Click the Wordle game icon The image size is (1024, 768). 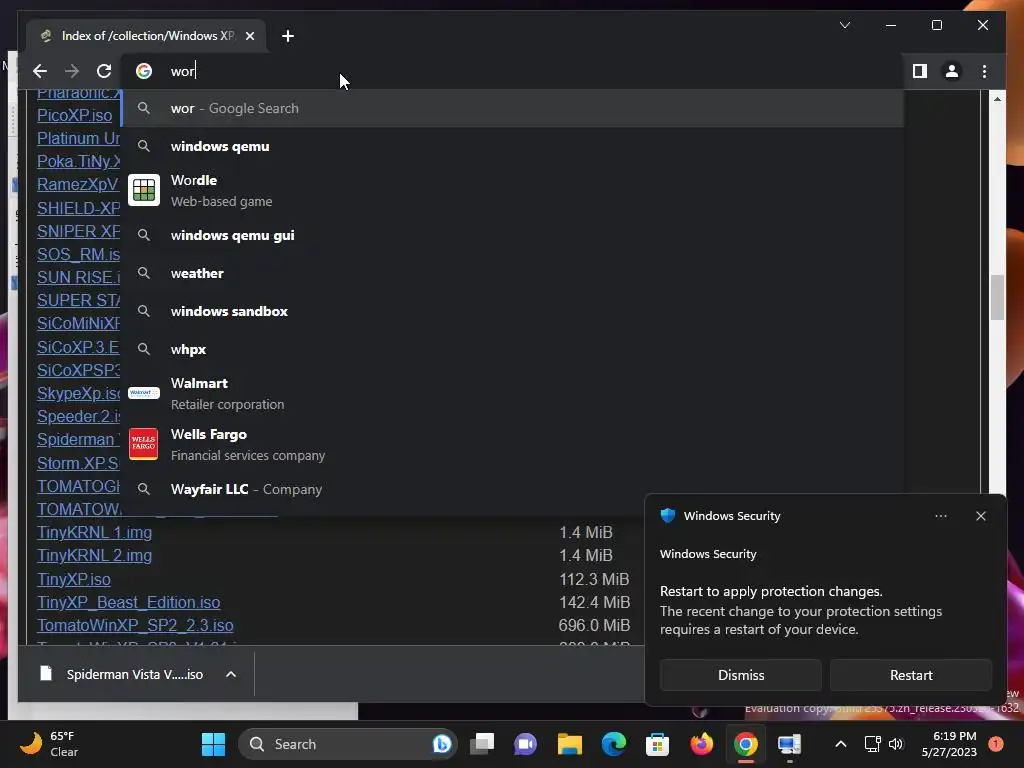click(144, 190)
